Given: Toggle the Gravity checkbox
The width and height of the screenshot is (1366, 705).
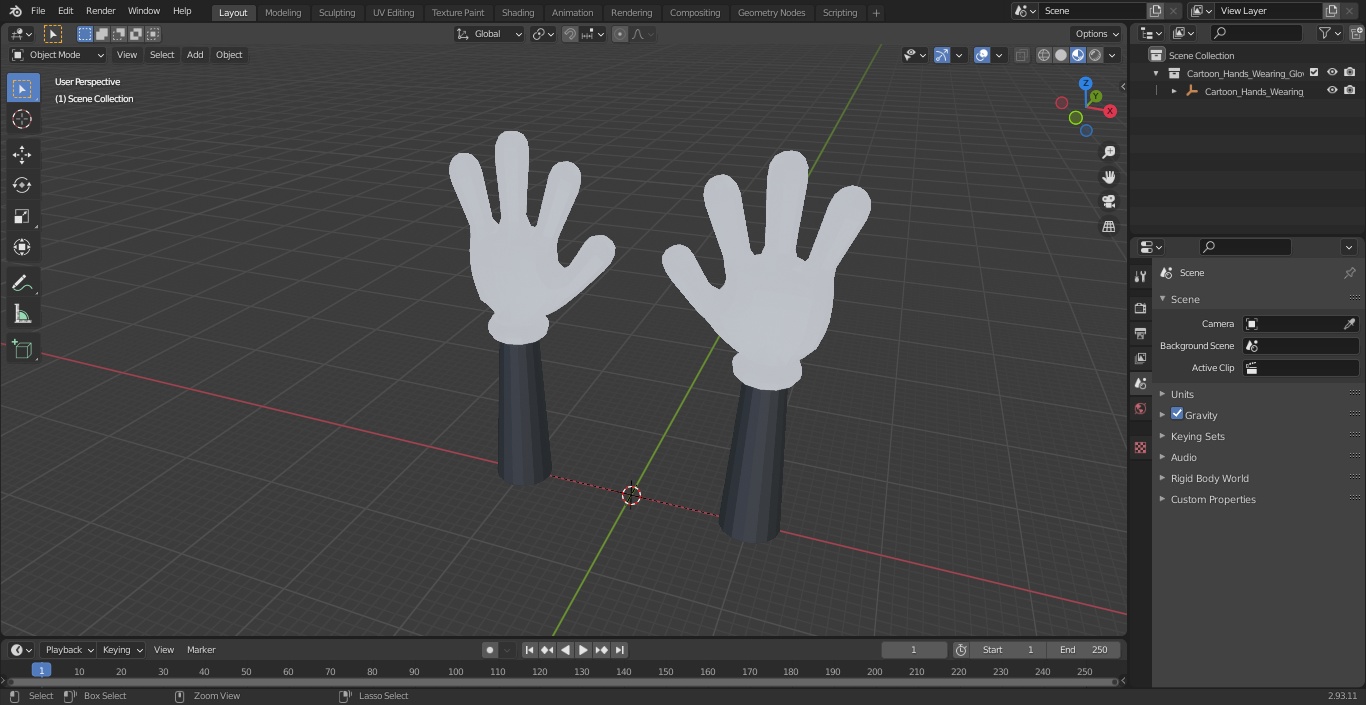Looking at the screenshot, I should (x=1177, y=414).
